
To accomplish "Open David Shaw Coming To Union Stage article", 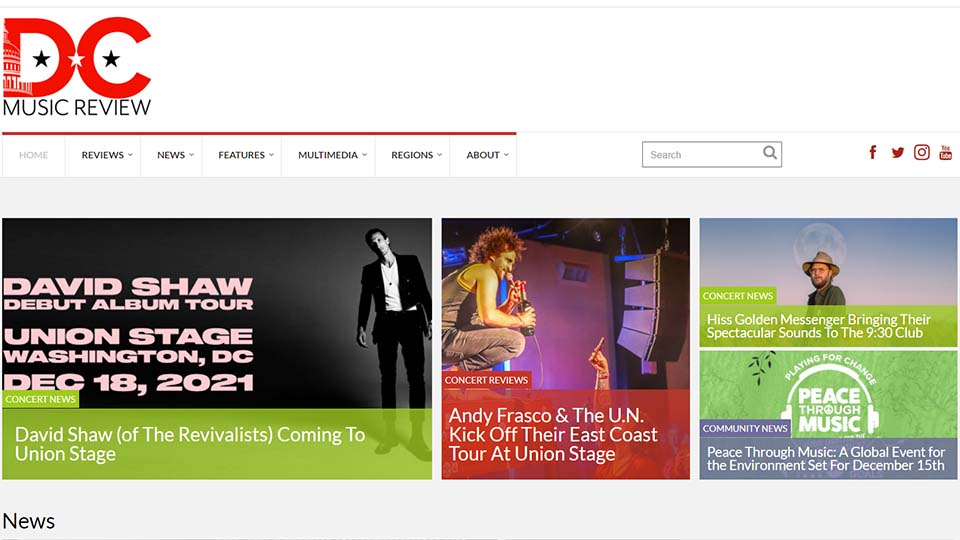I will [190, 444].
